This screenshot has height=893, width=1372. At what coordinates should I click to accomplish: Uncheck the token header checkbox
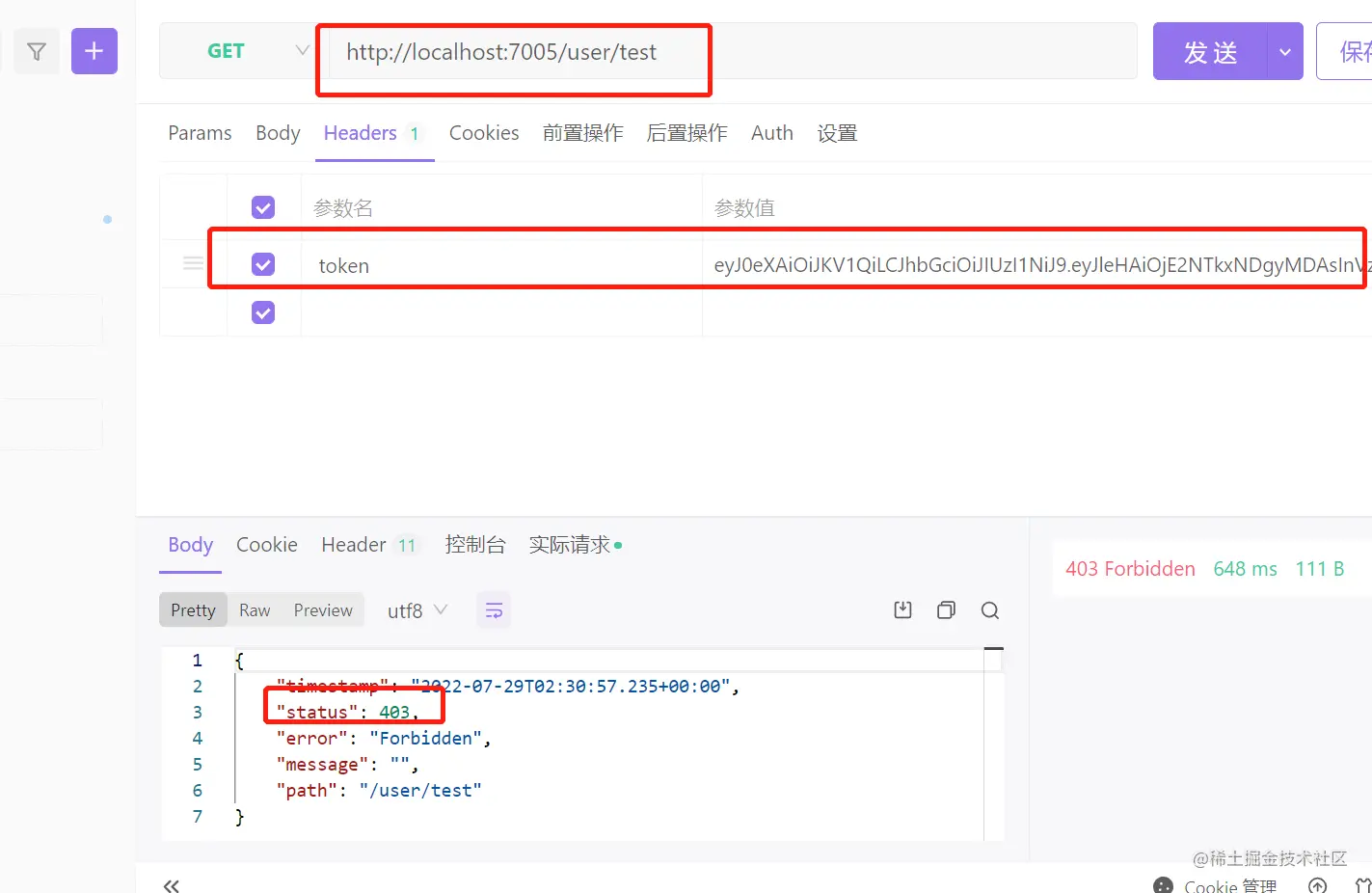[263, 264]
